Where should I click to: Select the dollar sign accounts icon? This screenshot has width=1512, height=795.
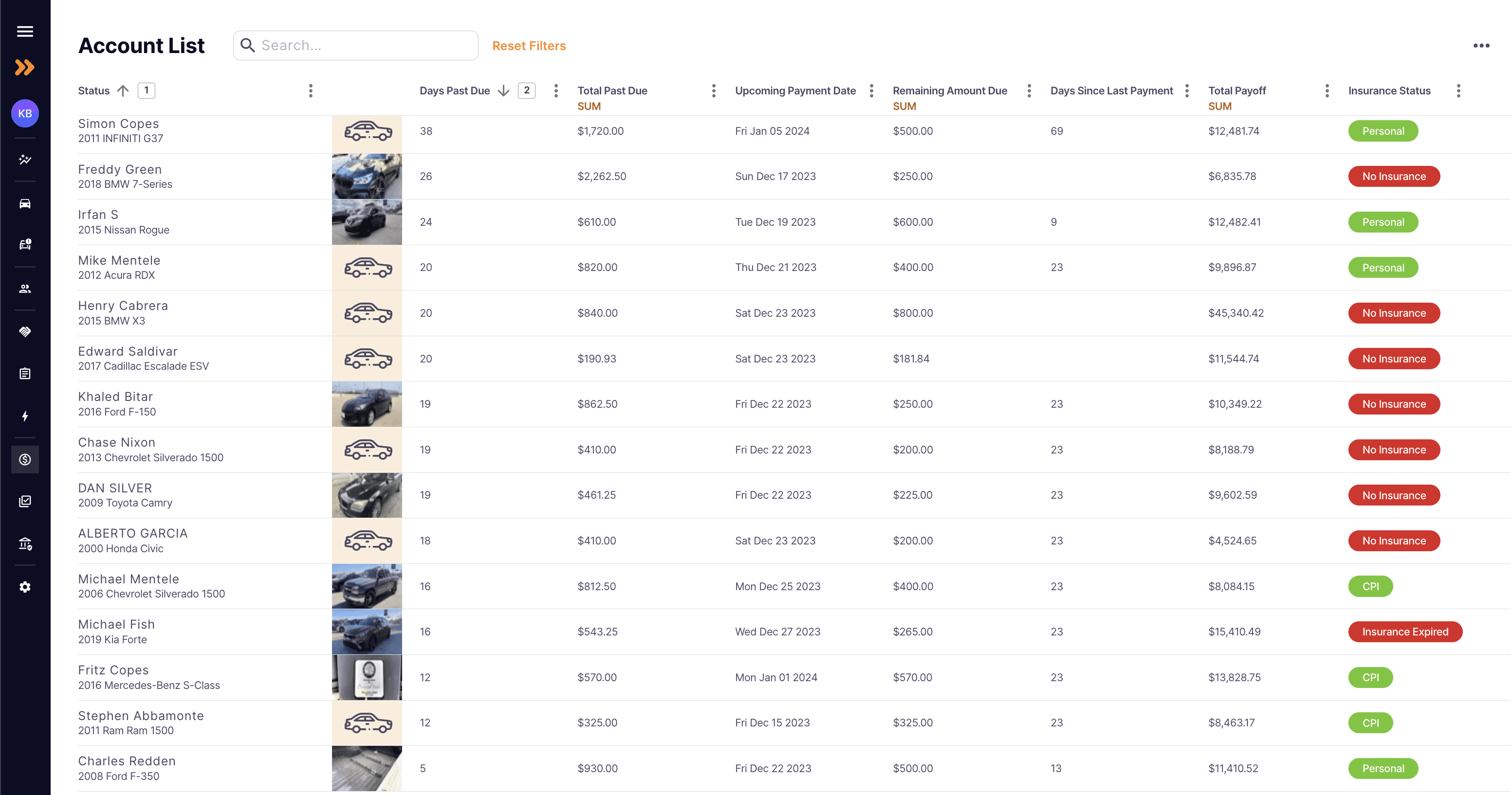point(25,459)
